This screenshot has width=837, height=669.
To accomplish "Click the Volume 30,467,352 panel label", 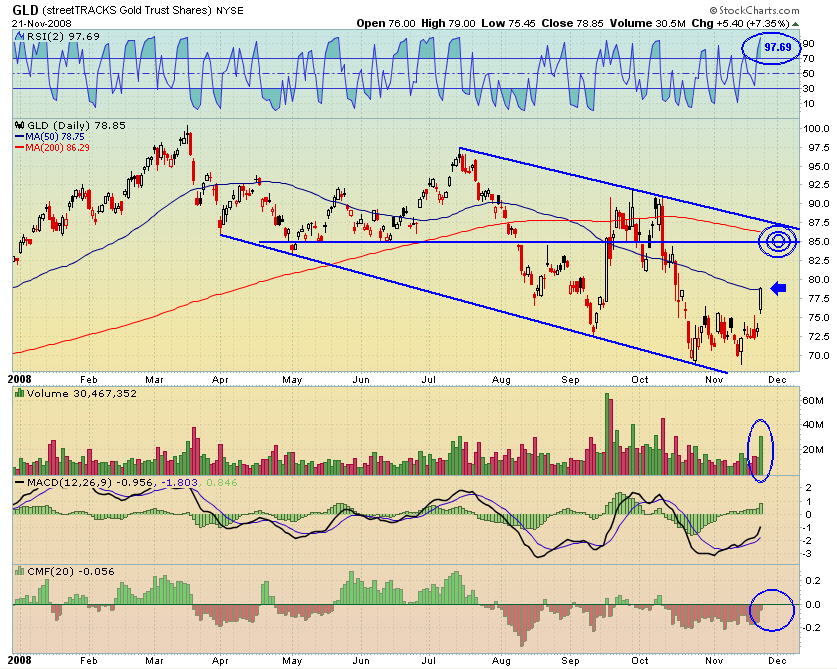I will 82,393.
